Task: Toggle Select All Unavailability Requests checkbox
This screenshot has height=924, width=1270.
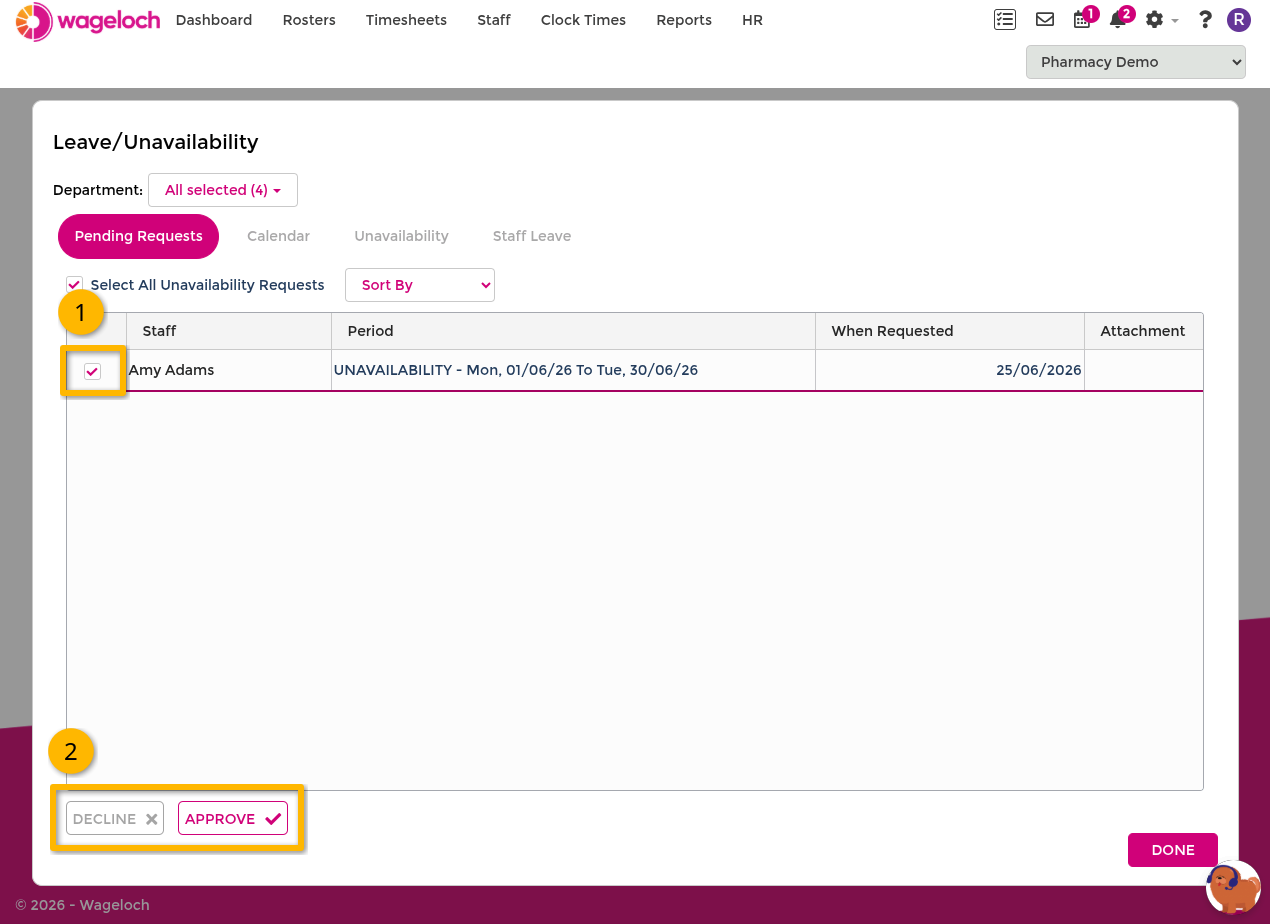Action: [x=74, y=285]
